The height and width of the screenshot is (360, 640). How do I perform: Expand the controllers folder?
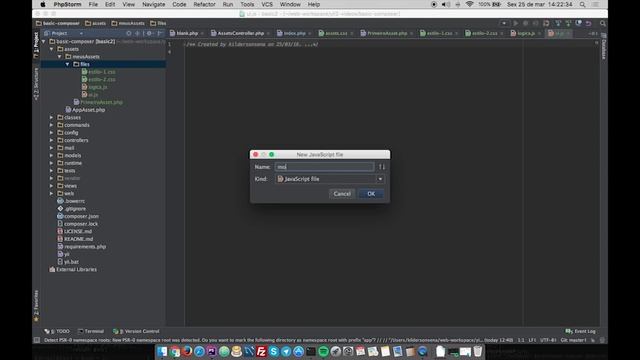(51, 140)
